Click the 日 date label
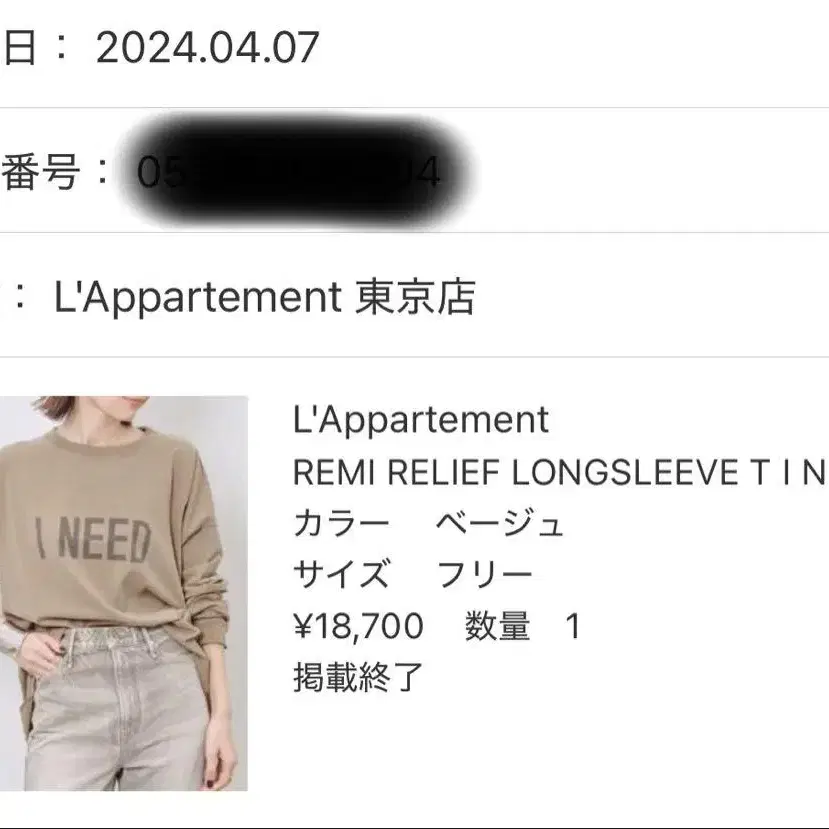829x829 pixels. [20, 48]
